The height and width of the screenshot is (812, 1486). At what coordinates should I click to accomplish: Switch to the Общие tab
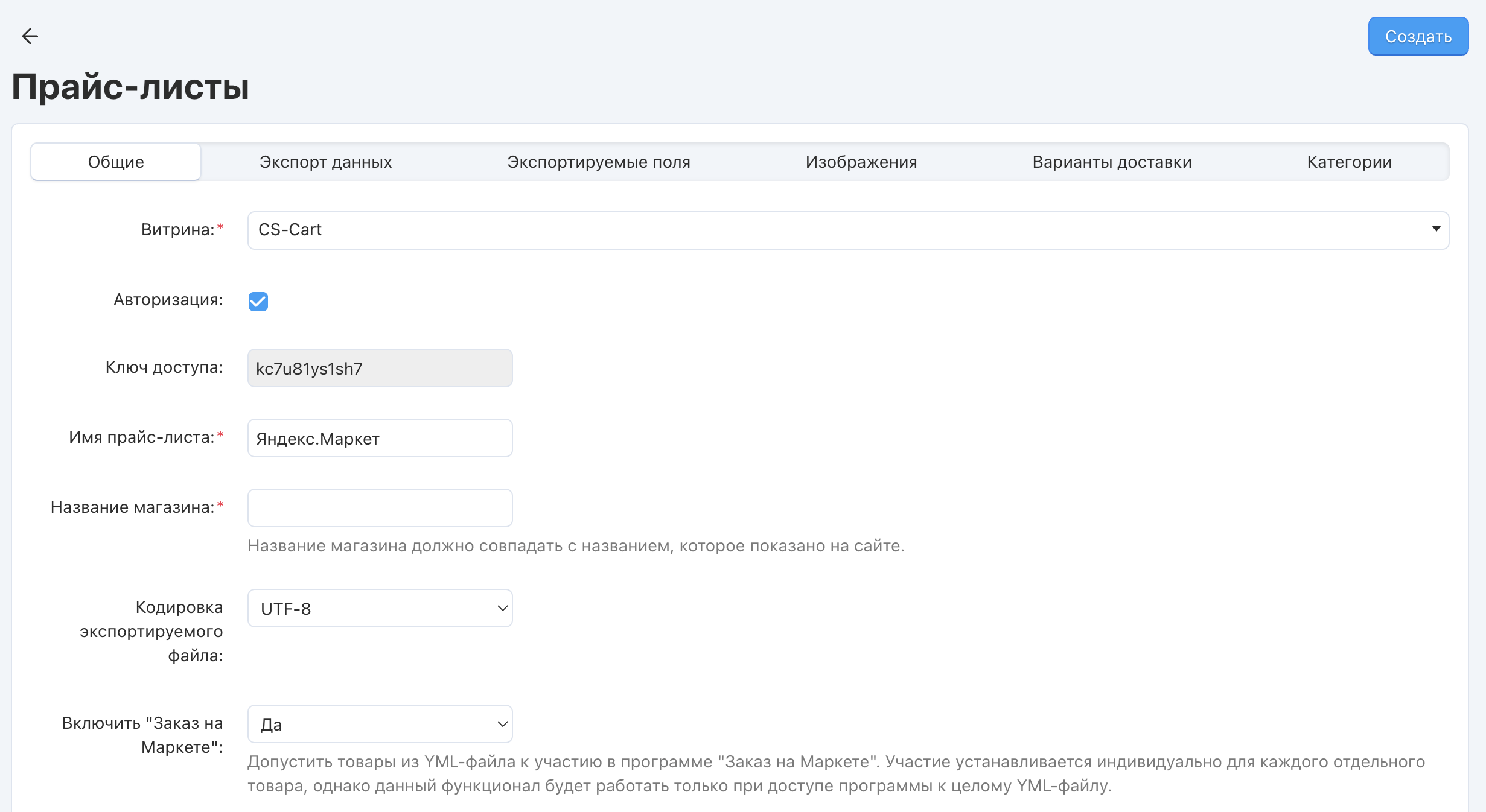pyautogui.click(x=116, y=162)
